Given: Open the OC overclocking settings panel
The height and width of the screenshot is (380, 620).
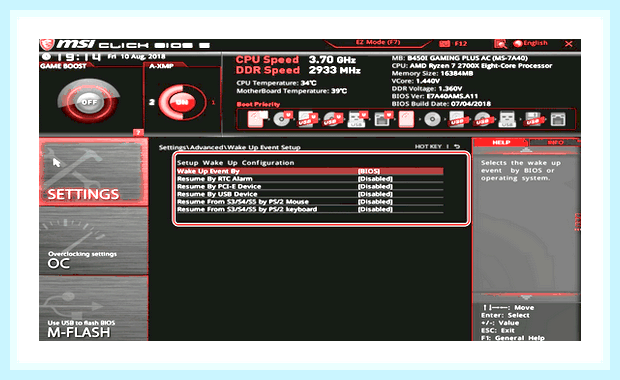Looking at the screenshot, I should click(93, 241).
